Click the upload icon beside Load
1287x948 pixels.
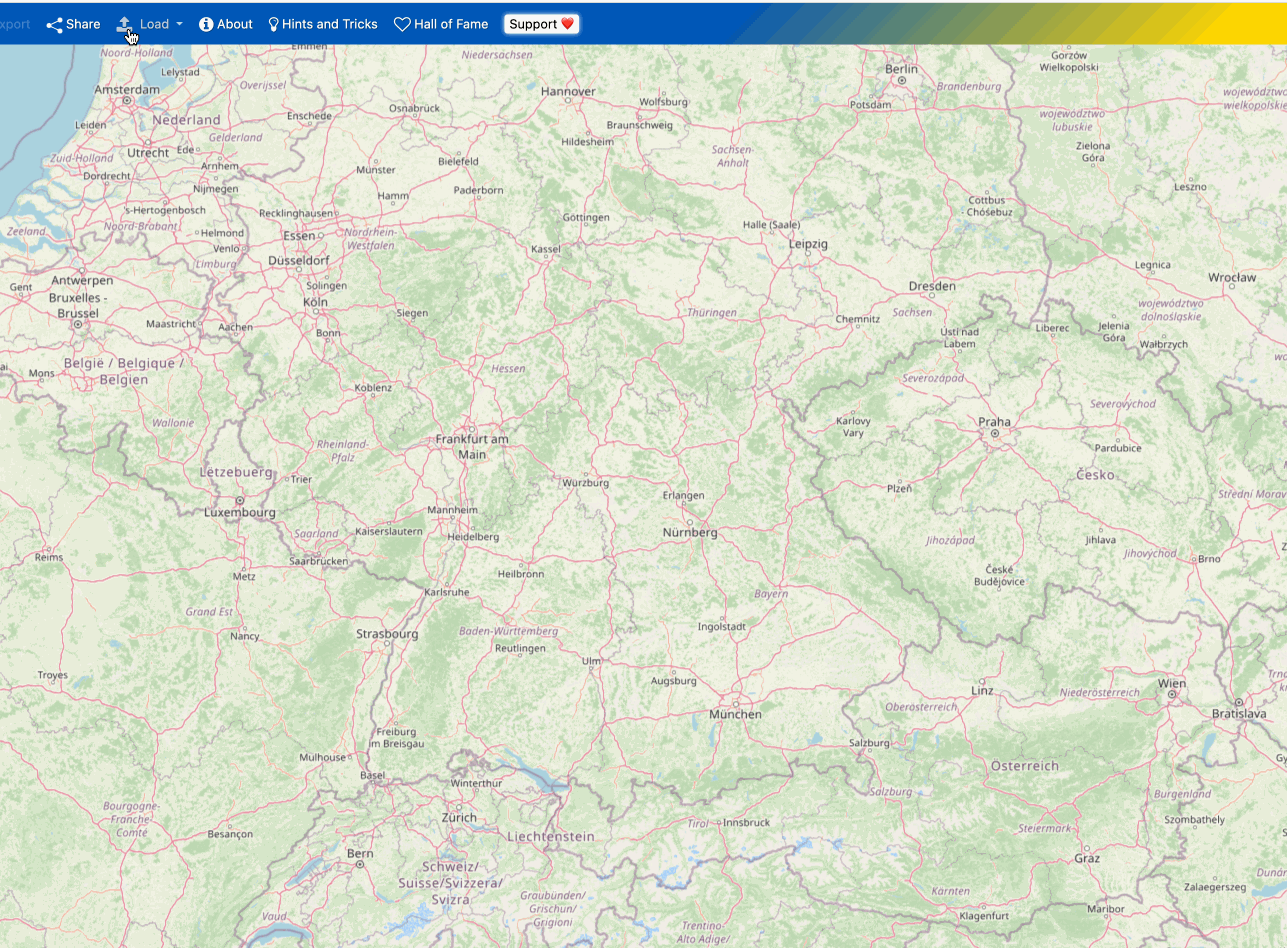[x=124, y=24]
